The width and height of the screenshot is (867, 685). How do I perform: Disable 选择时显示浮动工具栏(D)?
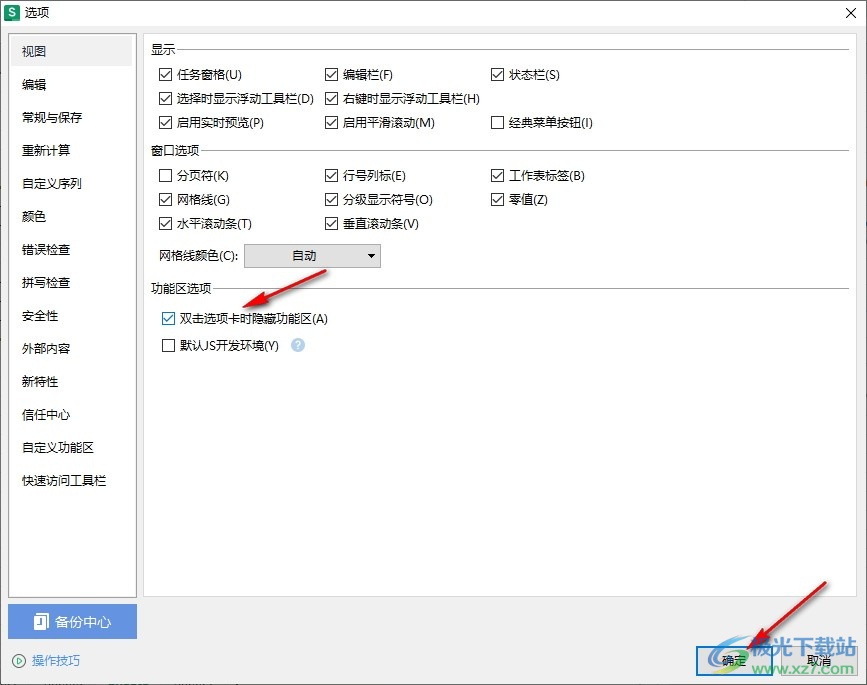point(165,98)
